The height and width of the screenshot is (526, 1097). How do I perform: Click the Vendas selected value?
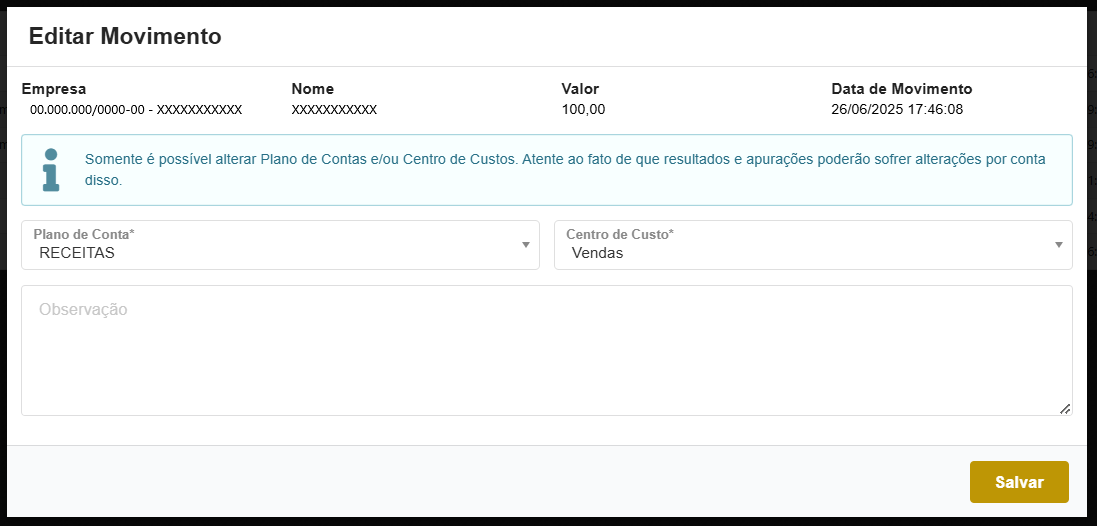coord(597,253)
